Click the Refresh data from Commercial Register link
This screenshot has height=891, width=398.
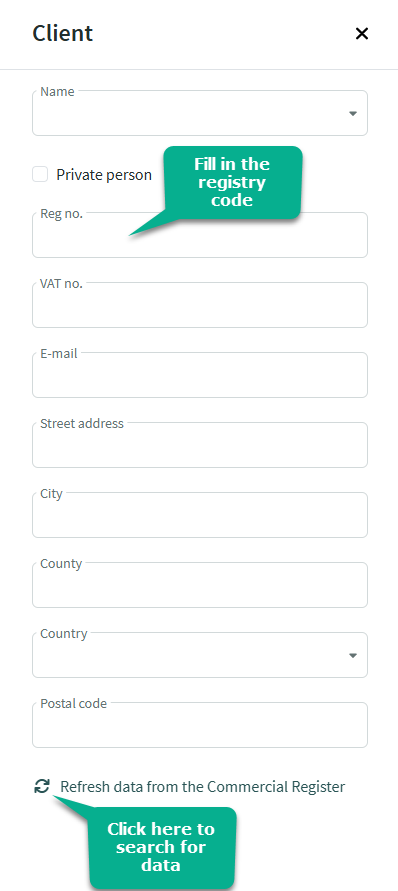point(202,786)
